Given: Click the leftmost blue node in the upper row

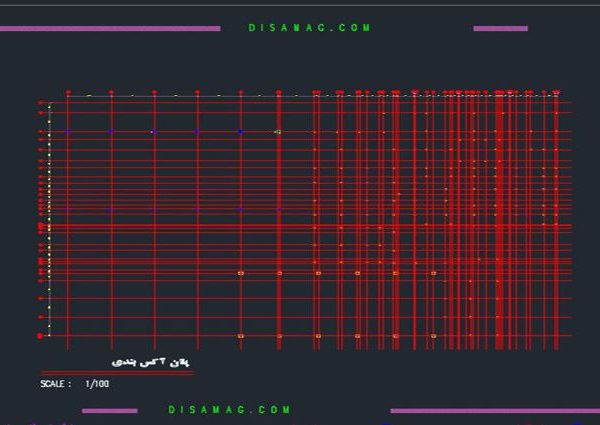Looking at the screenshot, I should 68,131.
